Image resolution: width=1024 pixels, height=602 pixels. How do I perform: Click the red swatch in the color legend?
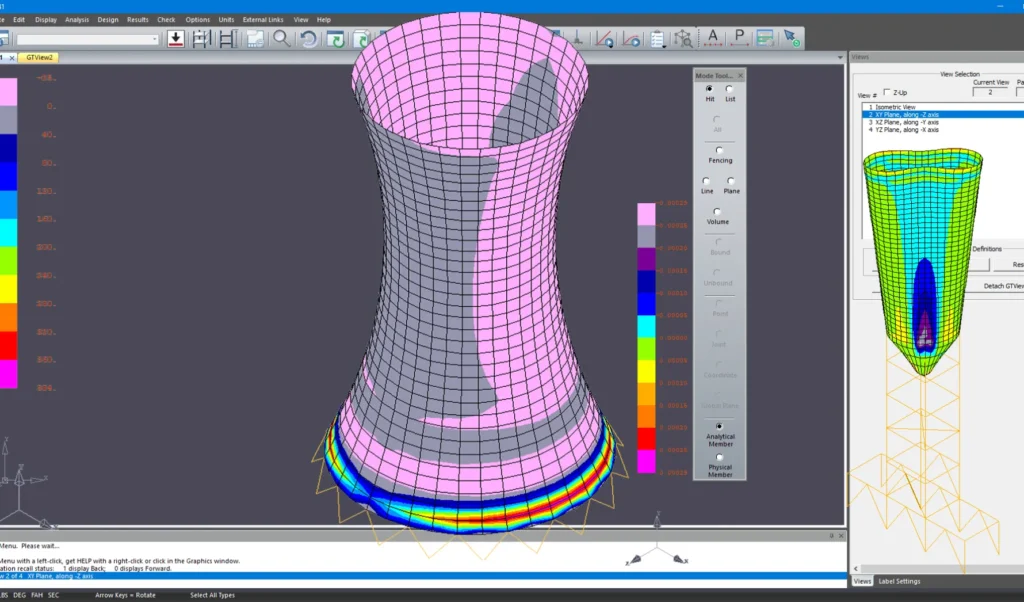point(646,437)
